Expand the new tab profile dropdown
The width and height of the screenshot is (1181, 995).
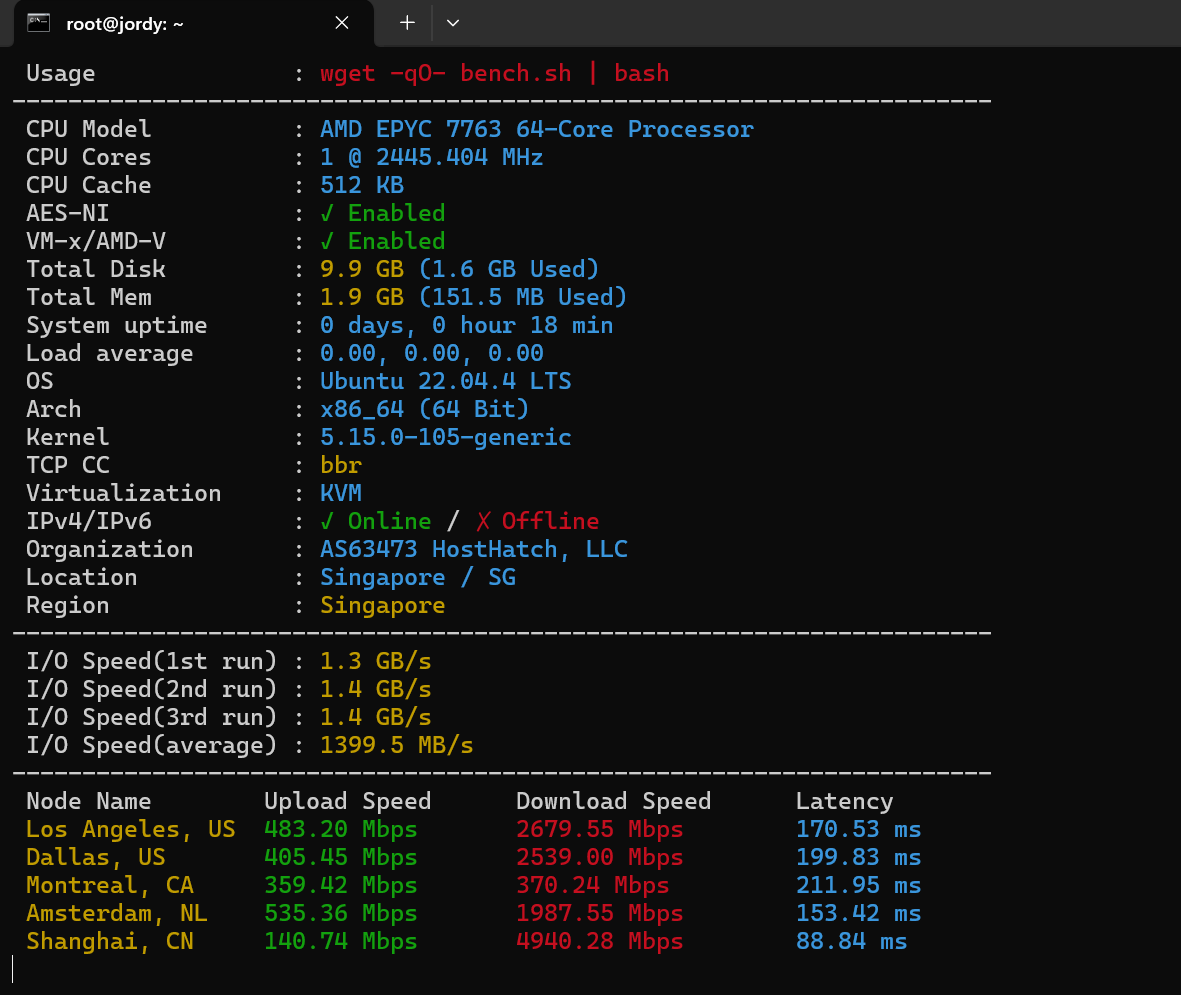pyautogui.click(x=453, y=23)
